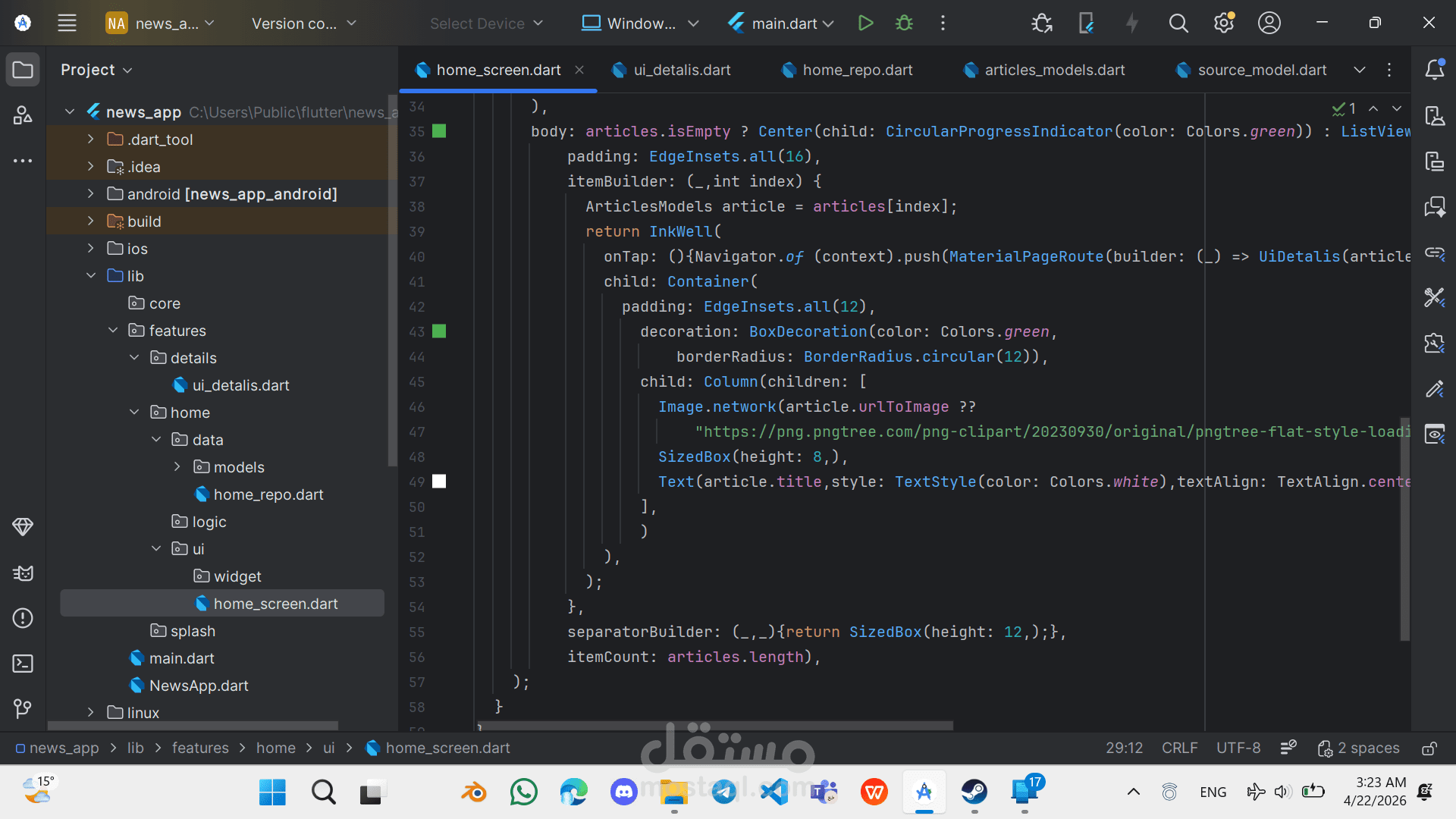1456x819 pixels.
Task: Open the Git tool window in the left sidebar
Action: point(23,708)
